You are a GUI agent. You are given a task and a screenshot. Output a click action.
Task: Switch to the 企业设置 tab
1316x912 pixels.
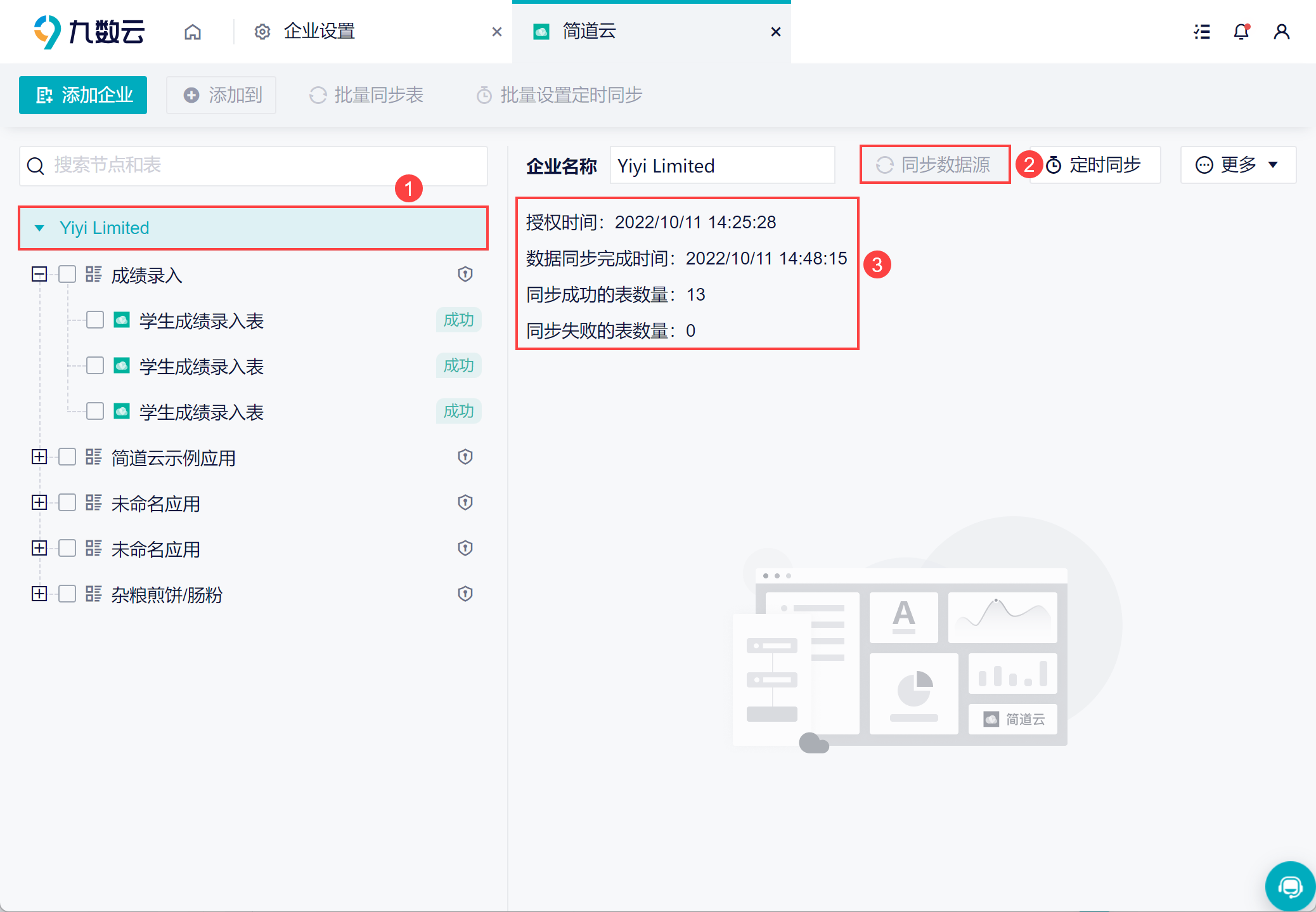click(319, 32)
